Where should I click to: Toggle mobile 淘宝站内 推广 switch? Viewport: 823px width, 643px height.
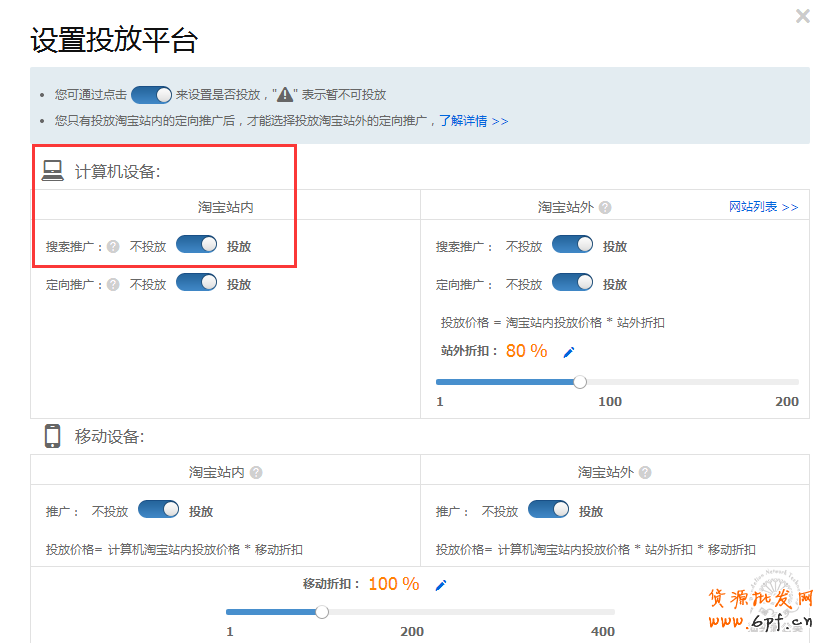click(159, 510)
